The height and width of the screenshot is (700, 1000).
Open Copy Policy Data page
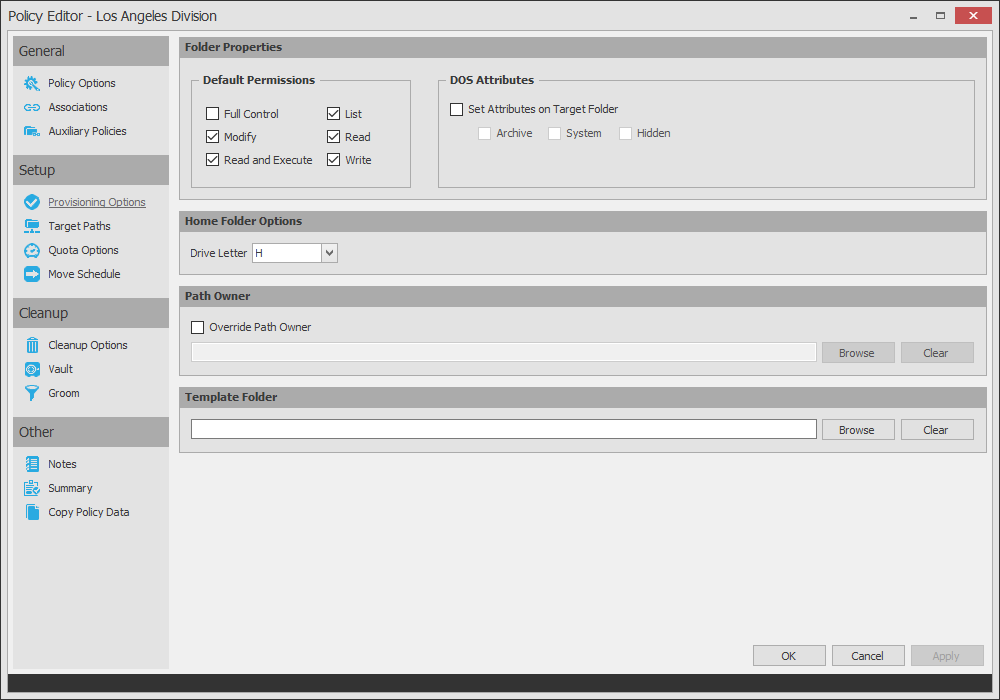tap(89, 512)
